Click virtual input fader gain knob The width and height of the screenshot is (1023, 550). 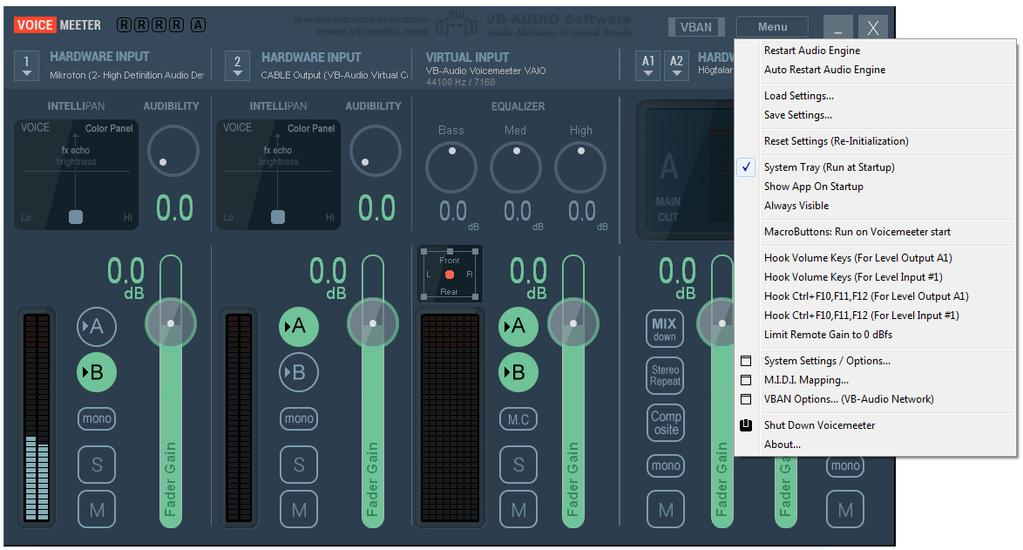[573, 323]
